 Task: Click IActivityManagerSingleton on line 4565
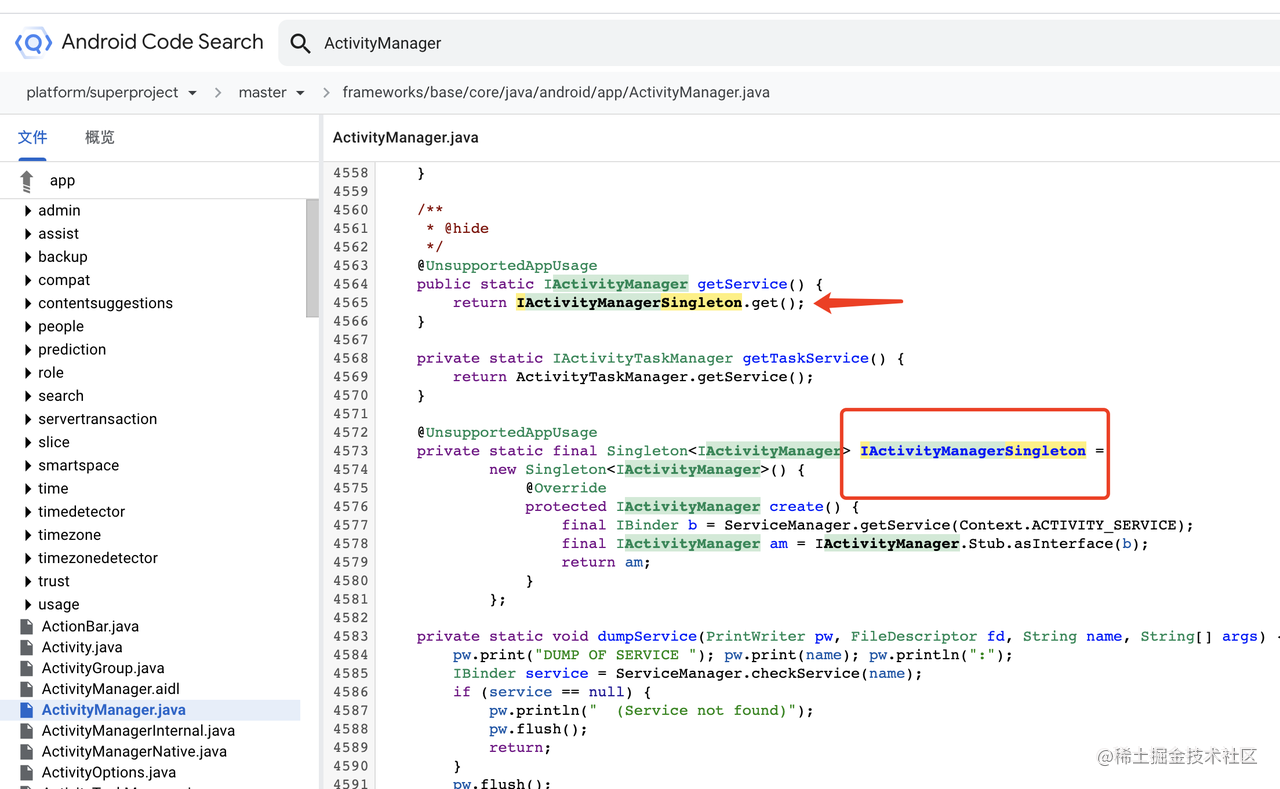[x=629, y=303]
